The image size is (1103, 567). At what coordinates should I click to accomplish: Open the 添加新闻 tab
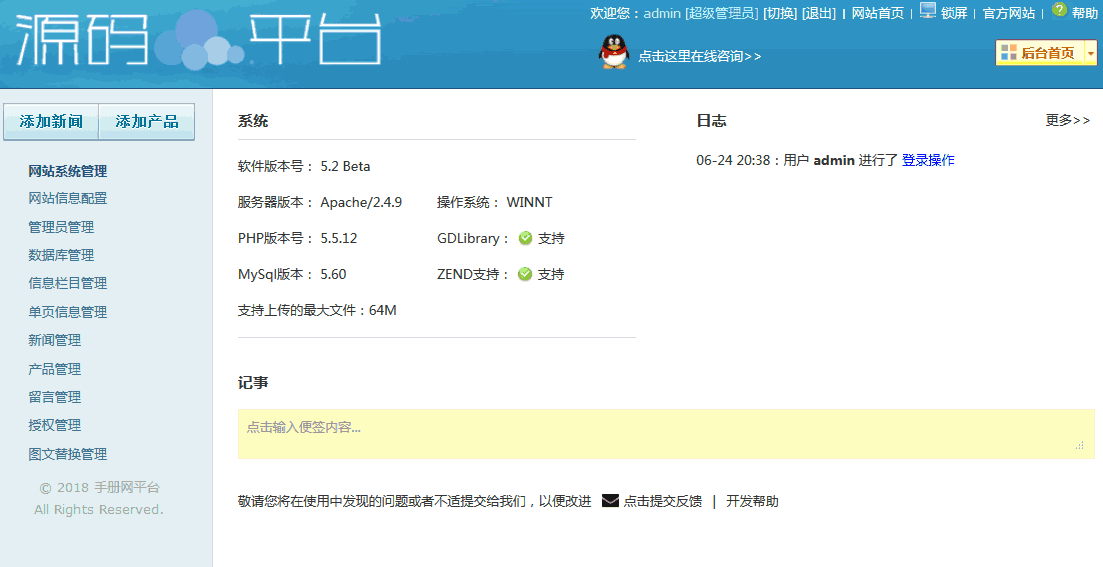click(x=51, y=122)
